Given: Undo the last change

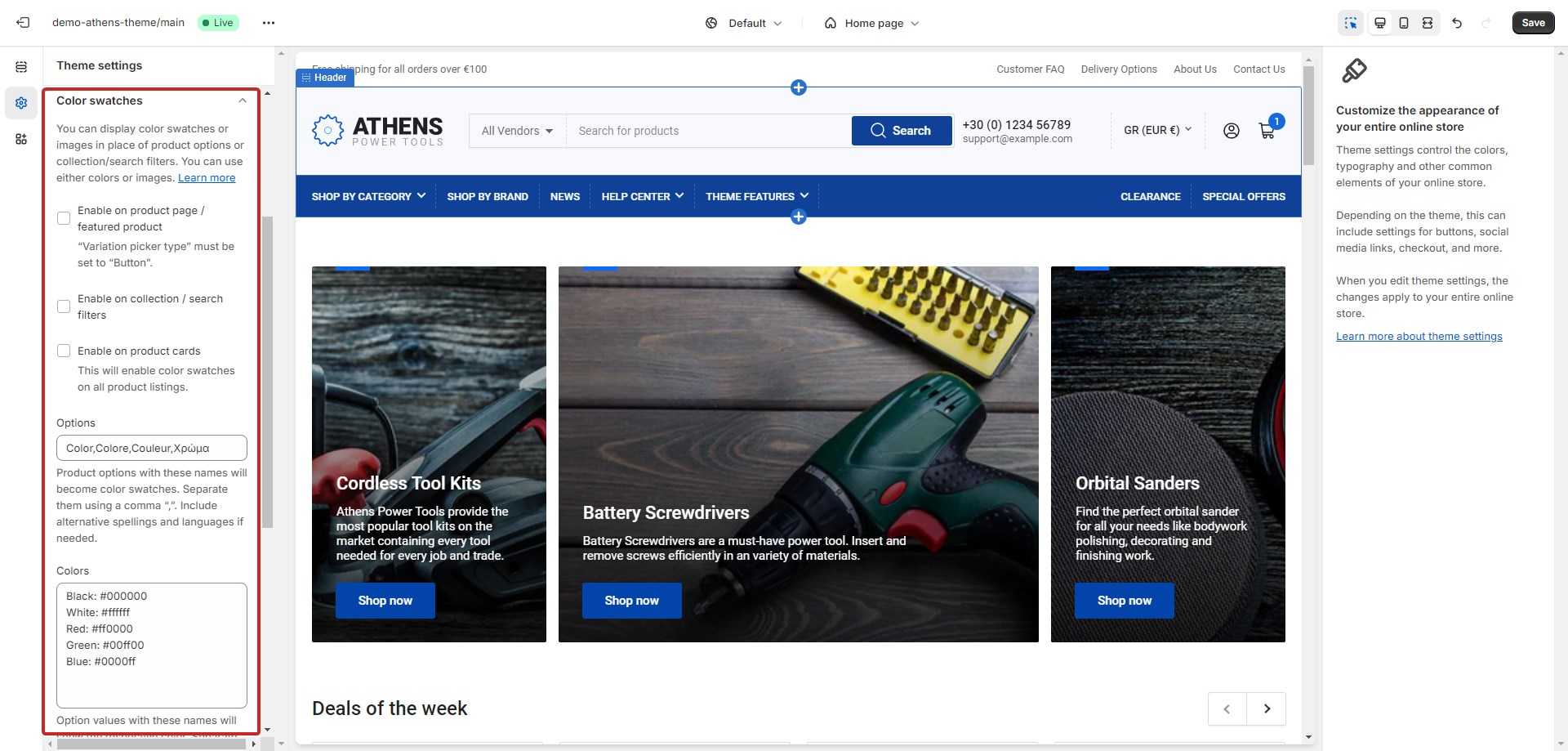Looking at the screenshot, I should [1457, 23].
